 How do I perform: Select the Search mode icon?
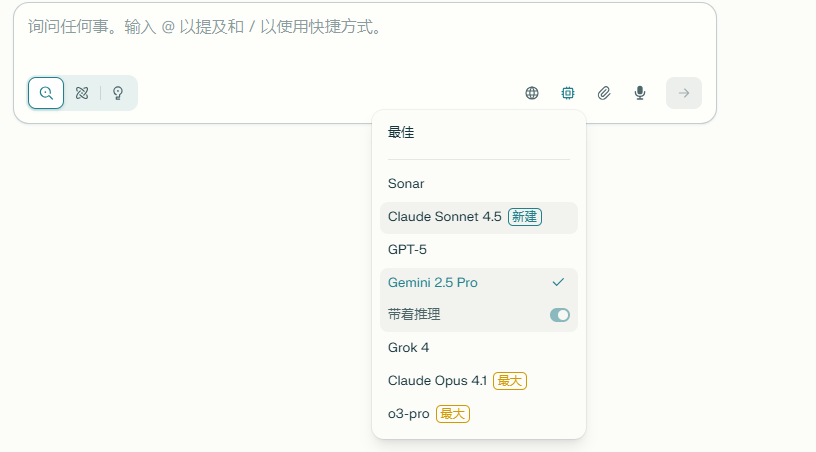tap(46, 93)
